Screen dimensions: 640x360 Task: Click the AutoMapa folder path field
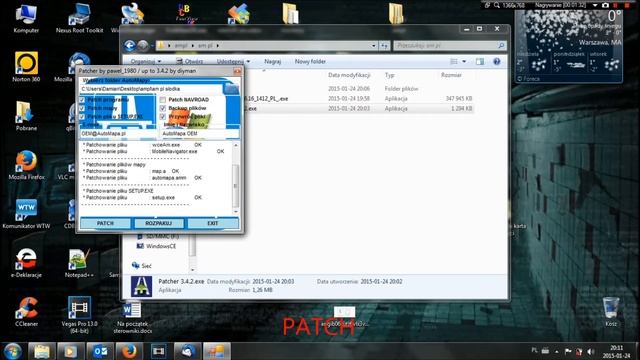point(151,89)
